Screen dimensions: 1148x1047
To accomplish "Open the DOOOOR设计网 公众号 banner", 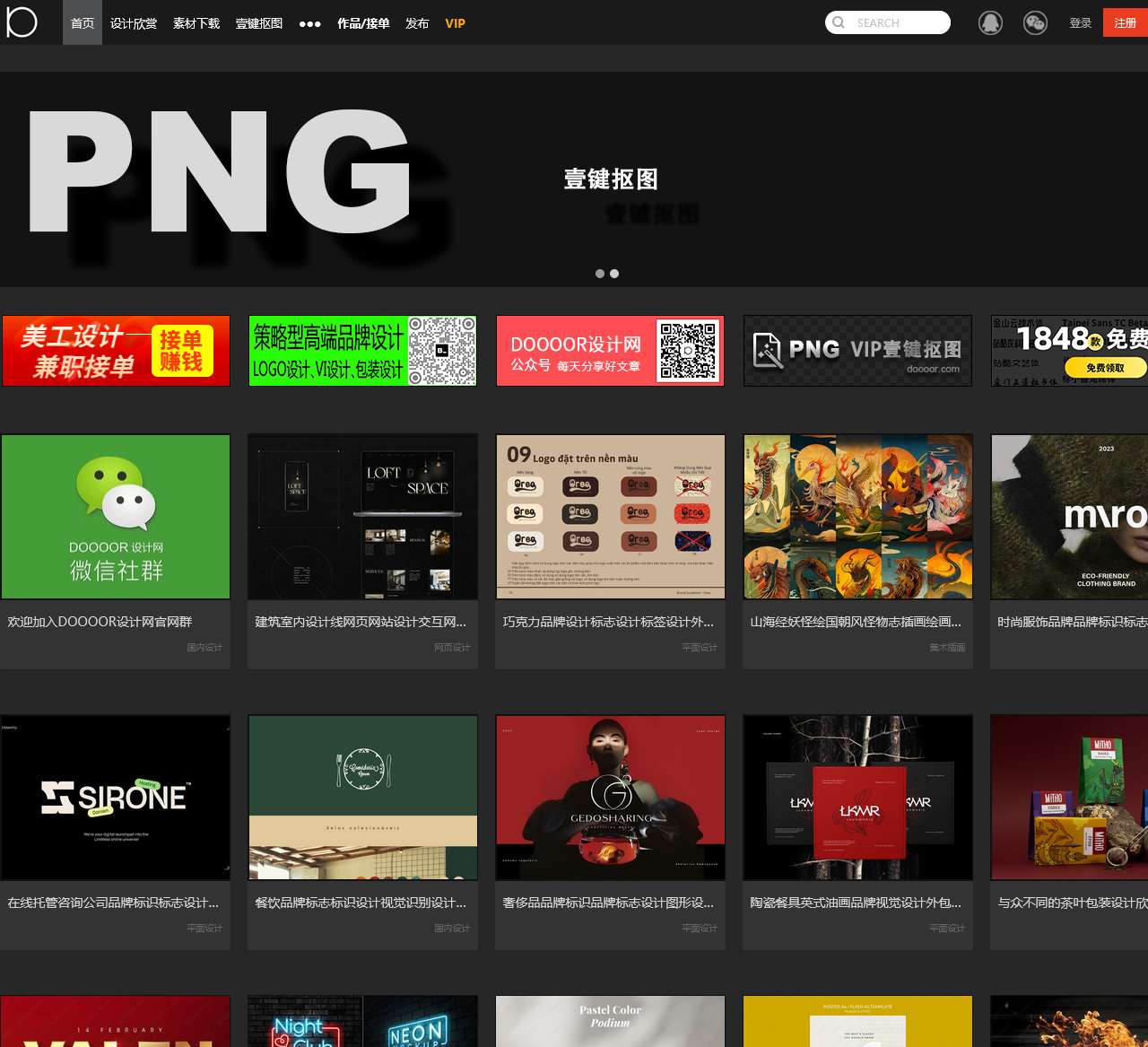I will point(610,351).
